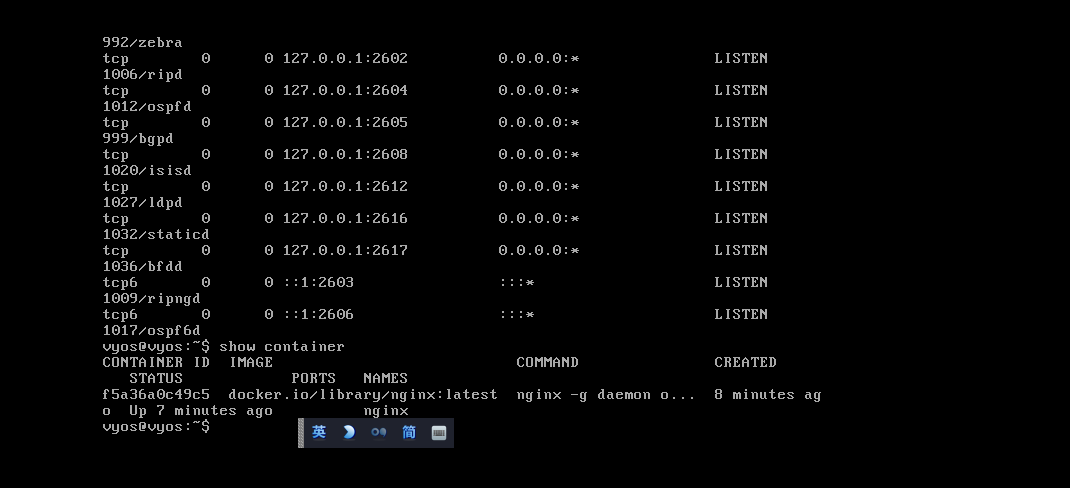Click the CREATED column header
Screen dimensions: 1070x488
(745, 362)
